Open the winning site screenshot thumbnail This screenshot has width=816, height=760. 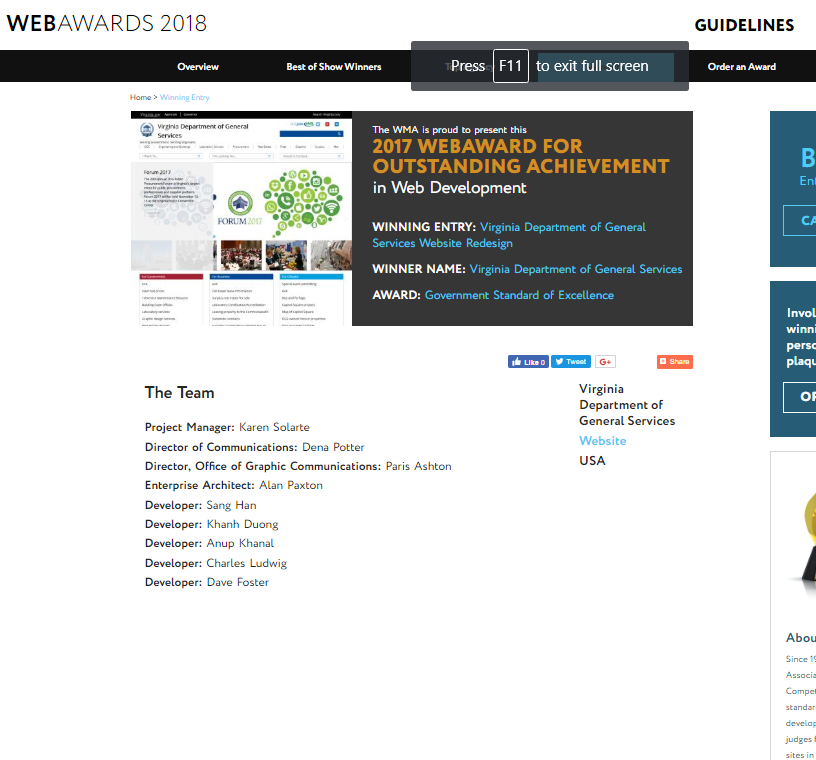pyautogui.click(x=241, y=219)
